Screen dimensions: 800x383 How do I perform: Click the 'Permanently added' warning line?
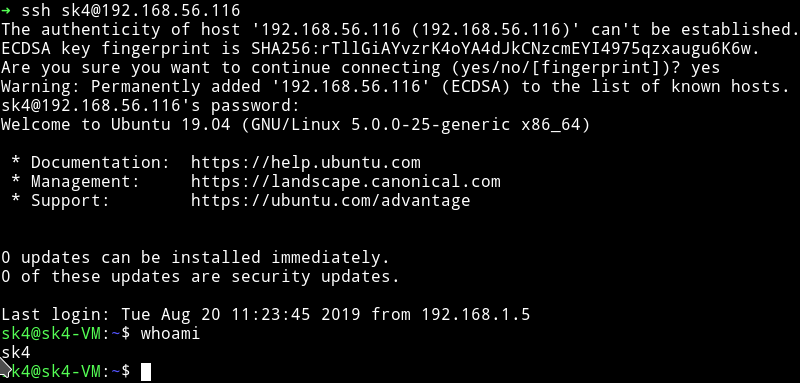(x=395, y=87)
